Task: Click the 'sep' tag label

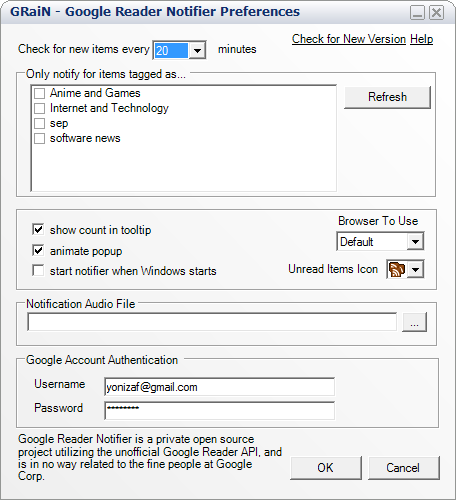Action: [x=59, y=124]
